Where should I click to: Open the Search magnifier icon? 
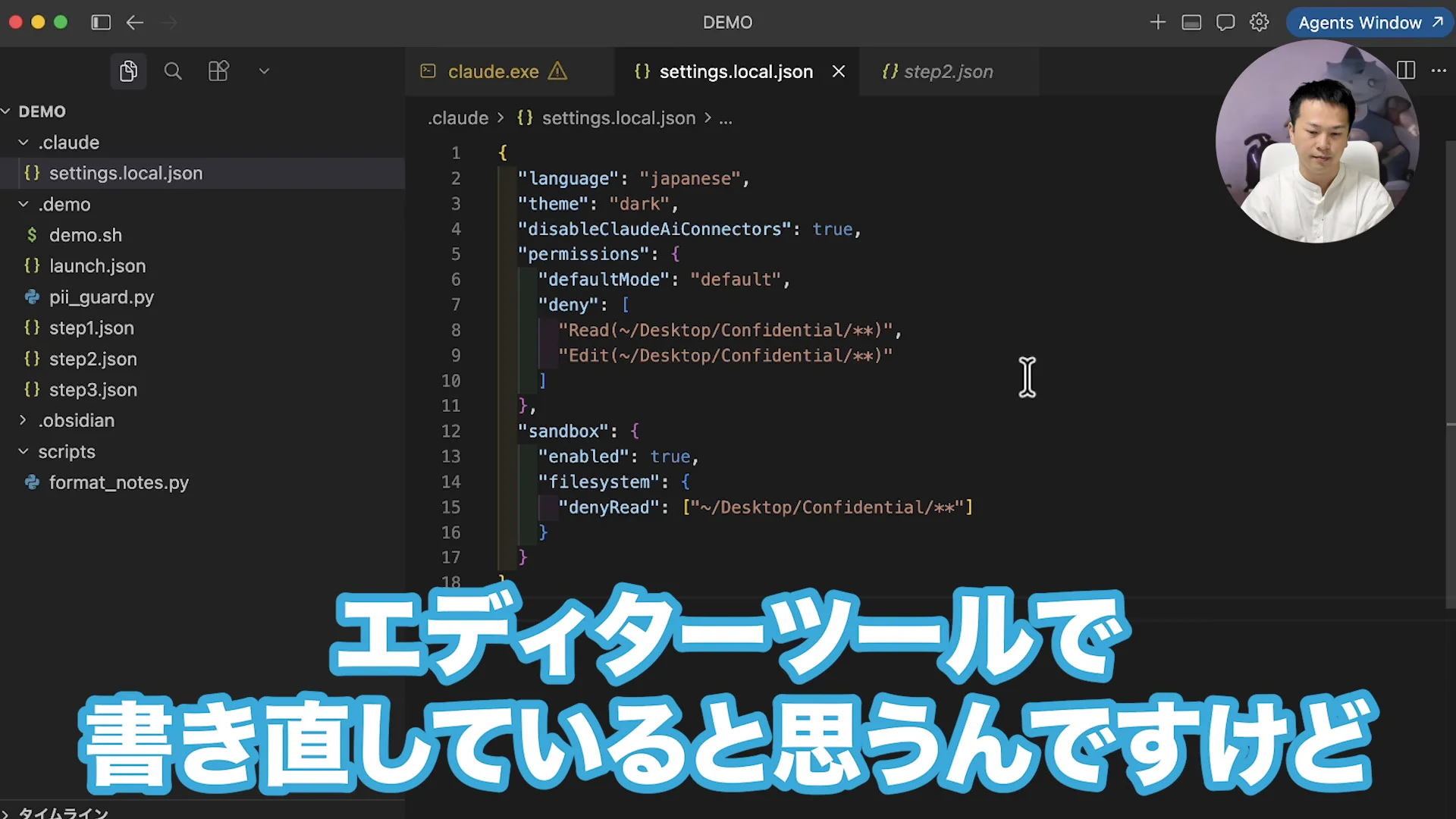click(173, 71)
